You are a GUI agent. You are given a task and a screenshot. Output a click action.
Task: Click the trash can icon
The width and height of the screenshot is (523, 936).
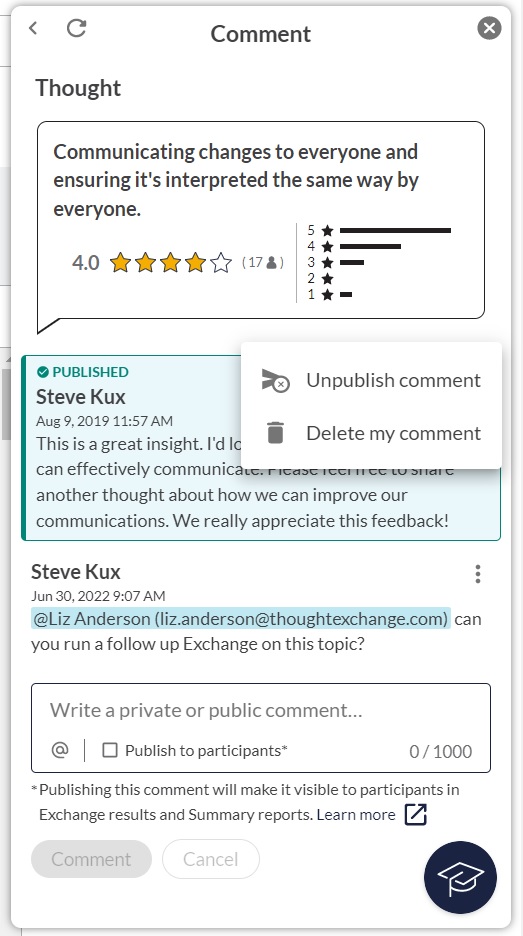point(275,433)
